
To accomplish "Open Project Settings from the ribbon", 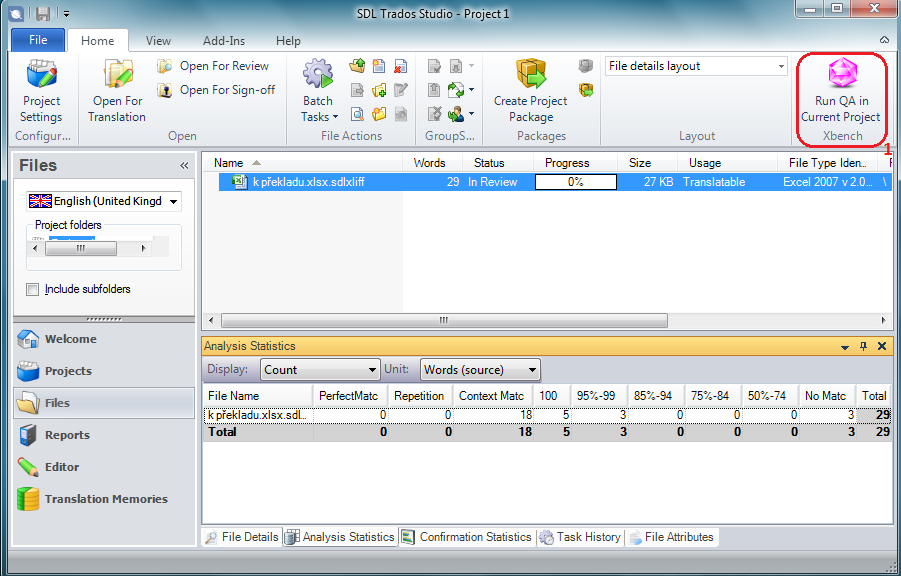I will [x=41, y=91].
